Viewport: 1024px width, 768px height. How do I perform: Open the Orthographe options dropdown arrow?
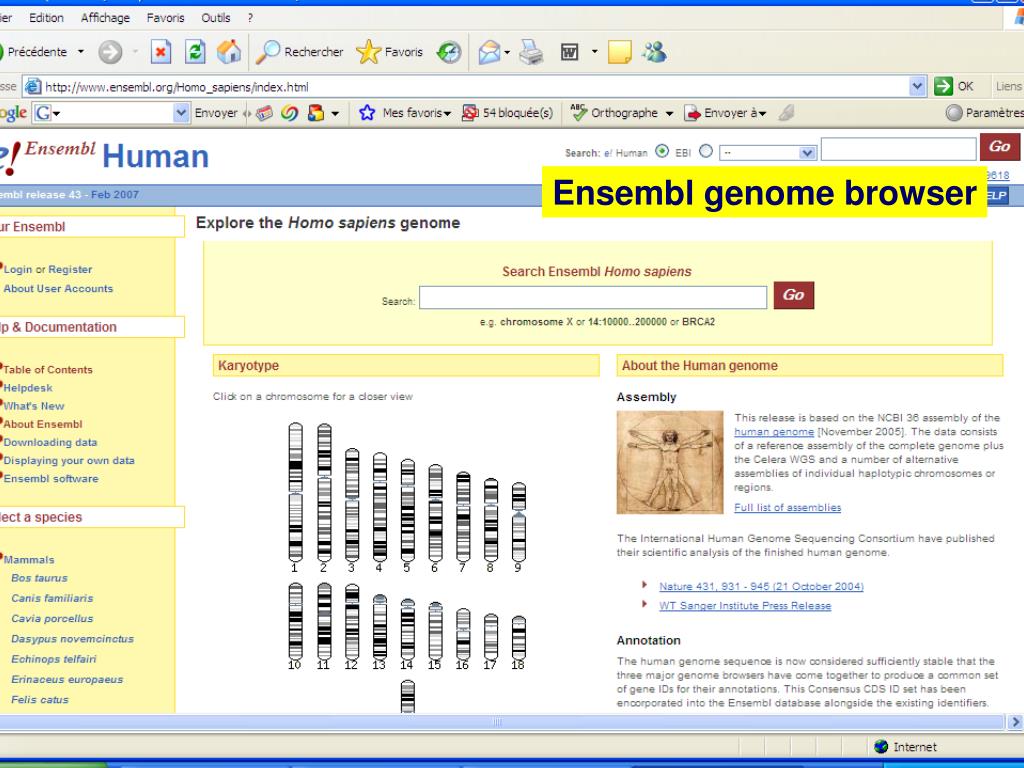pos(669,114)
